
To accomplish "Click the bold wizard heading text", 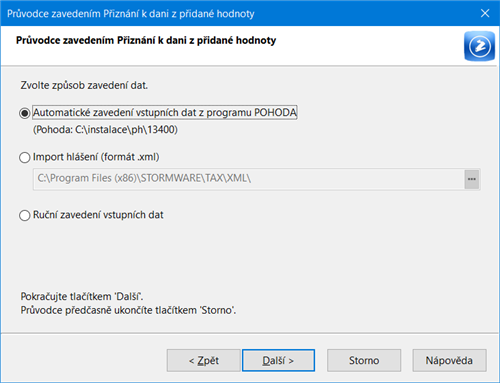I will (146, 40).
